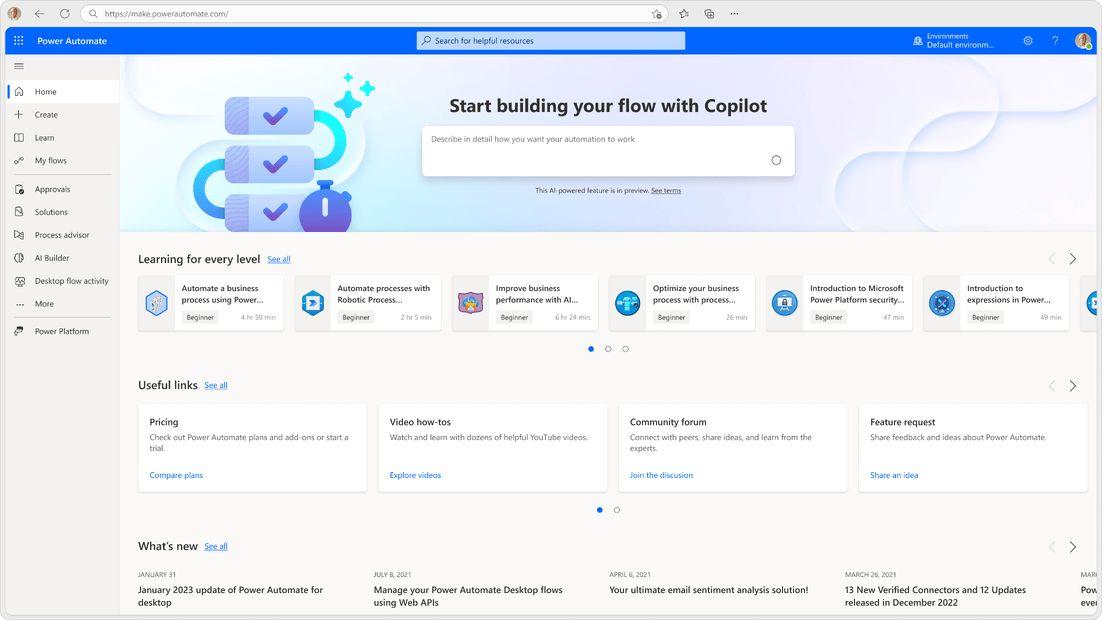Click the Solutions icon in sidebar
This screenshot has height=620, width=1102.
[x=19, y=212]
